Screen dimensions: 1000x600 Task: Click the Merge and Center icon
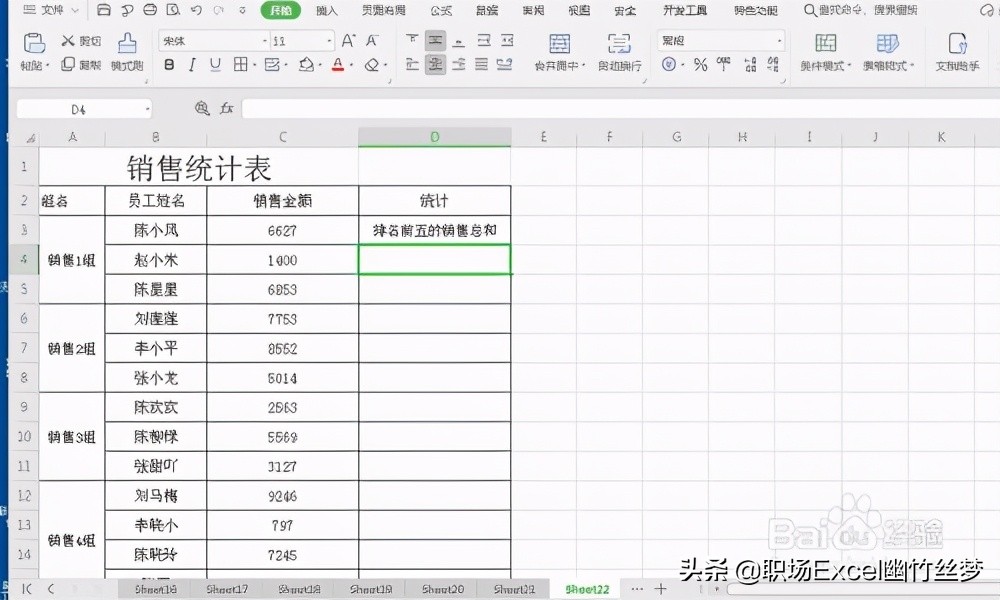[559, 43]
